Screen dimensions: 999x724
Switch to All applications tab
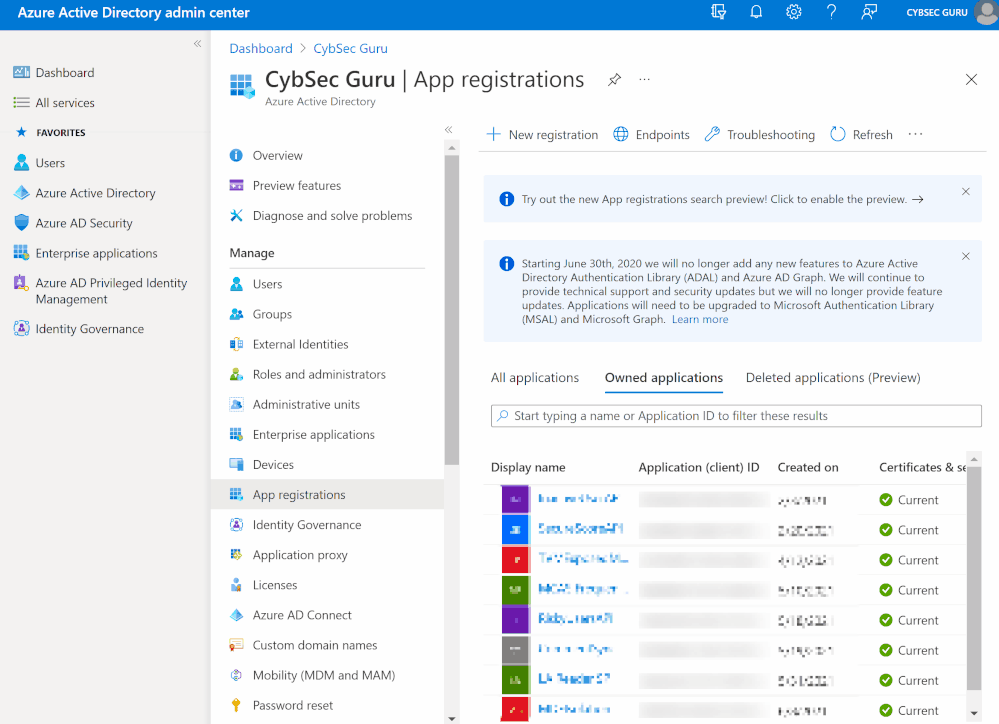[x=535, y=378]
